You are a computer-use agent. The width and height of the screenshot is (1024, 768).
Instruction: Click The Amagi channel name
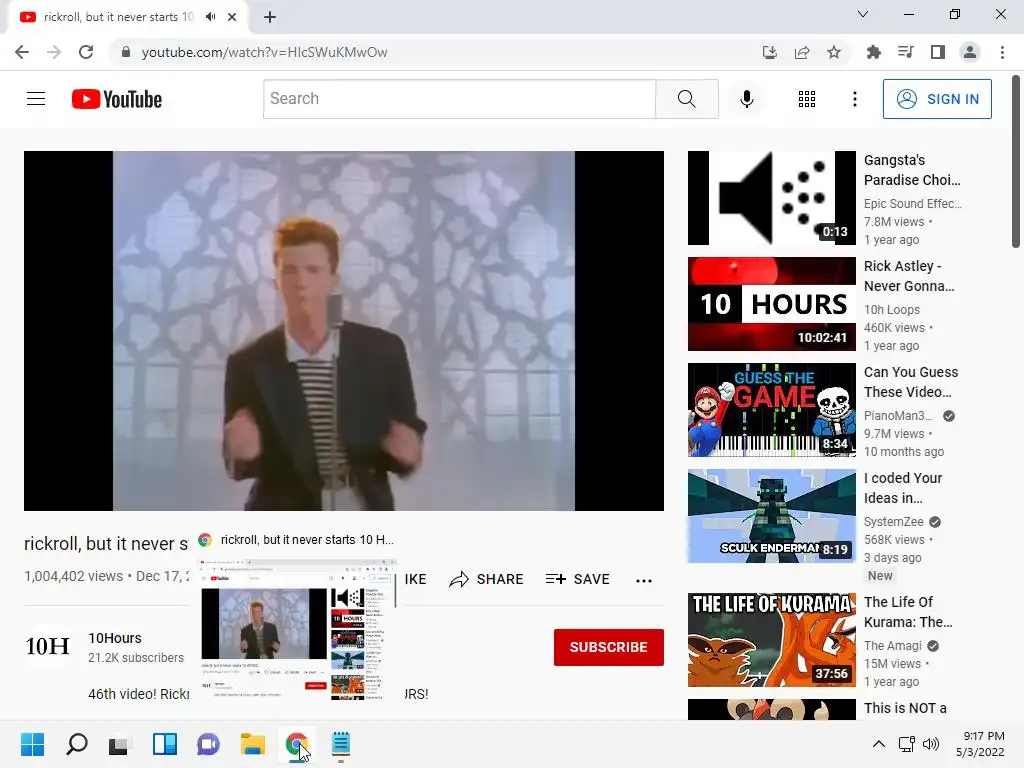[893, 646]
